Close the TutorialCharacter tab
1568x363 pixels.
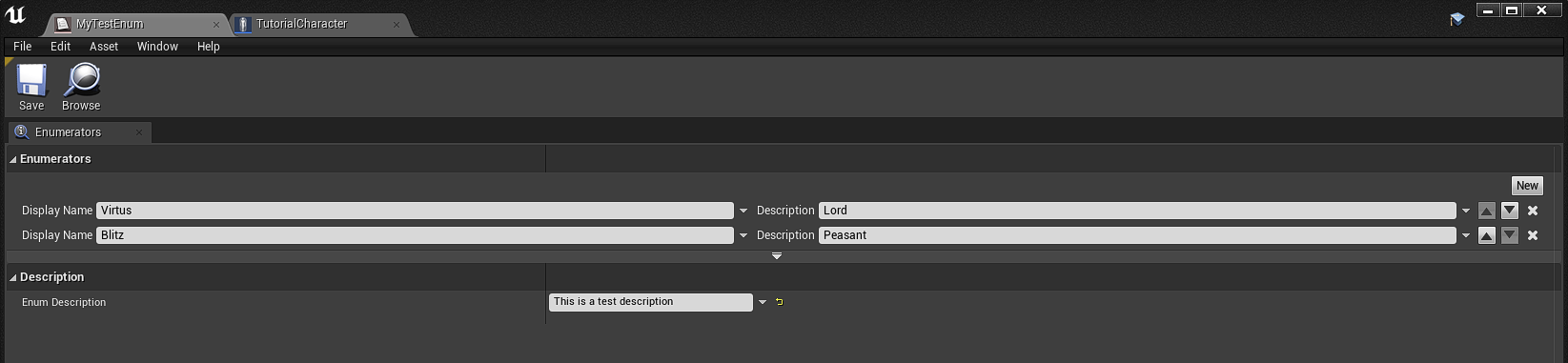(397, 25)
